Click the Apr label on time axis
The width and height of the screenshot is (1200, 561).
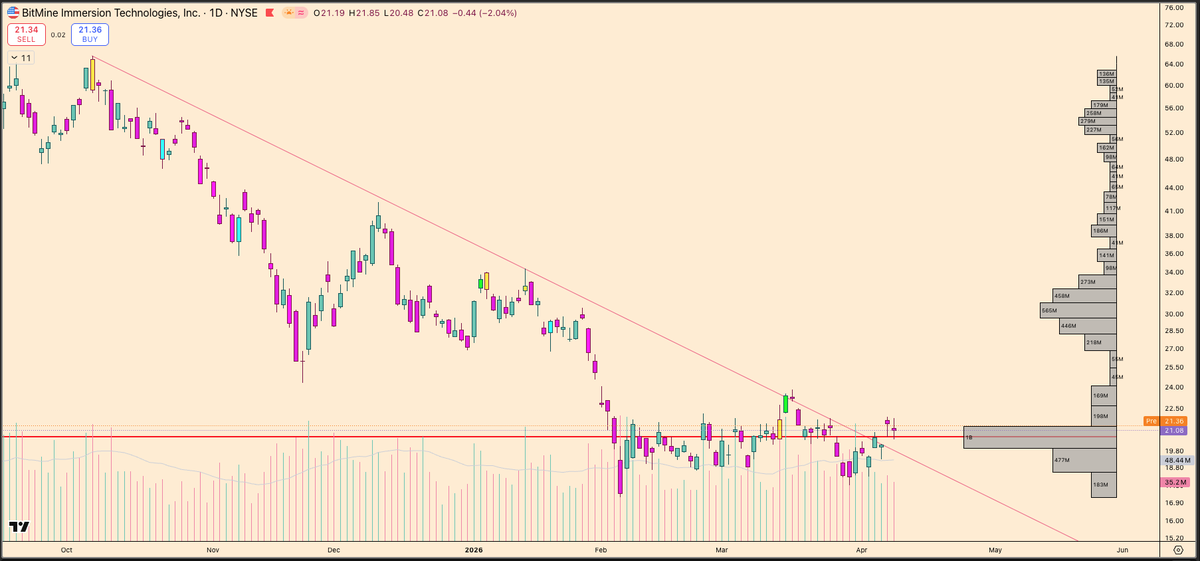(862, 549)
